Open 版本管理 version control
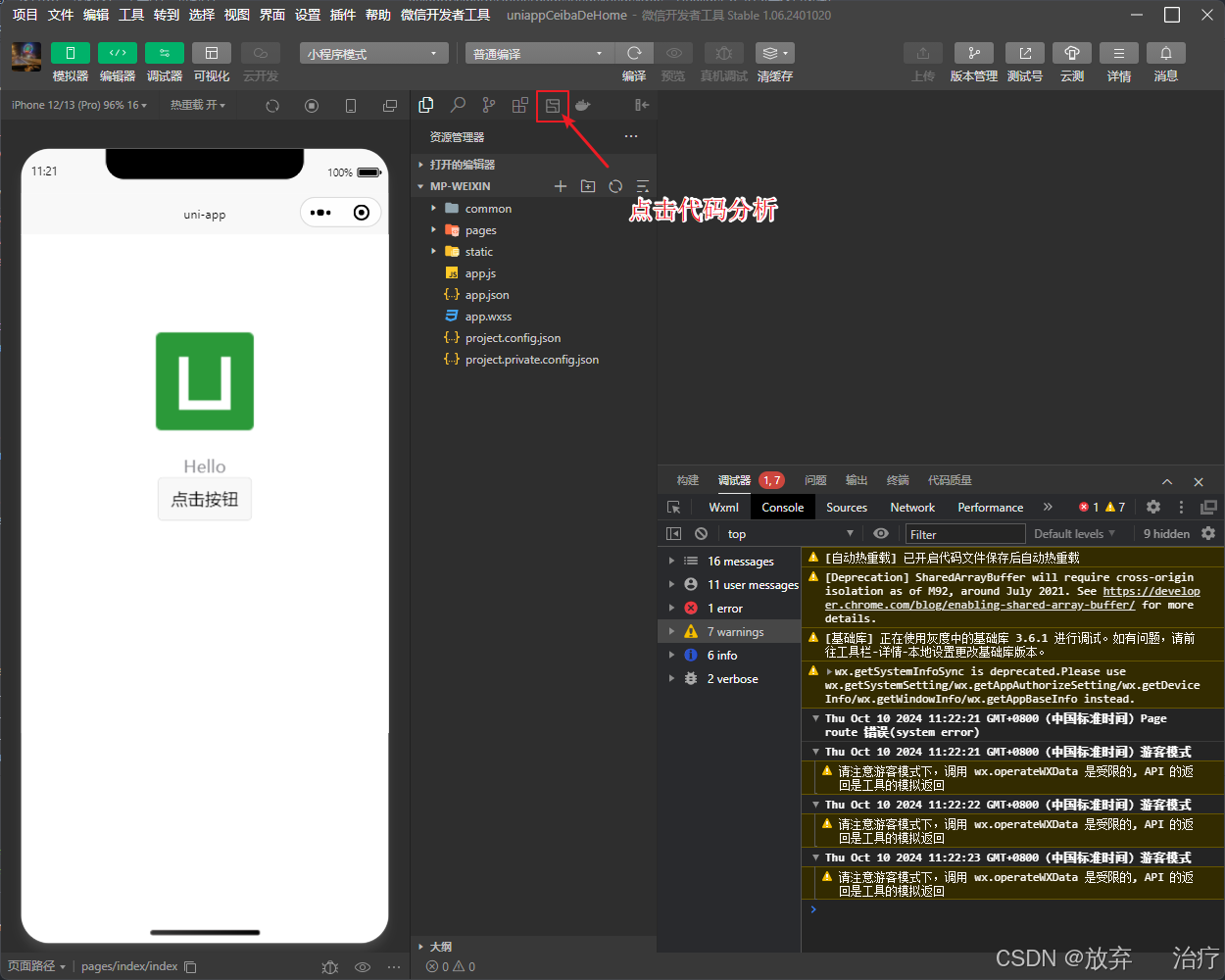 (974, 53)
